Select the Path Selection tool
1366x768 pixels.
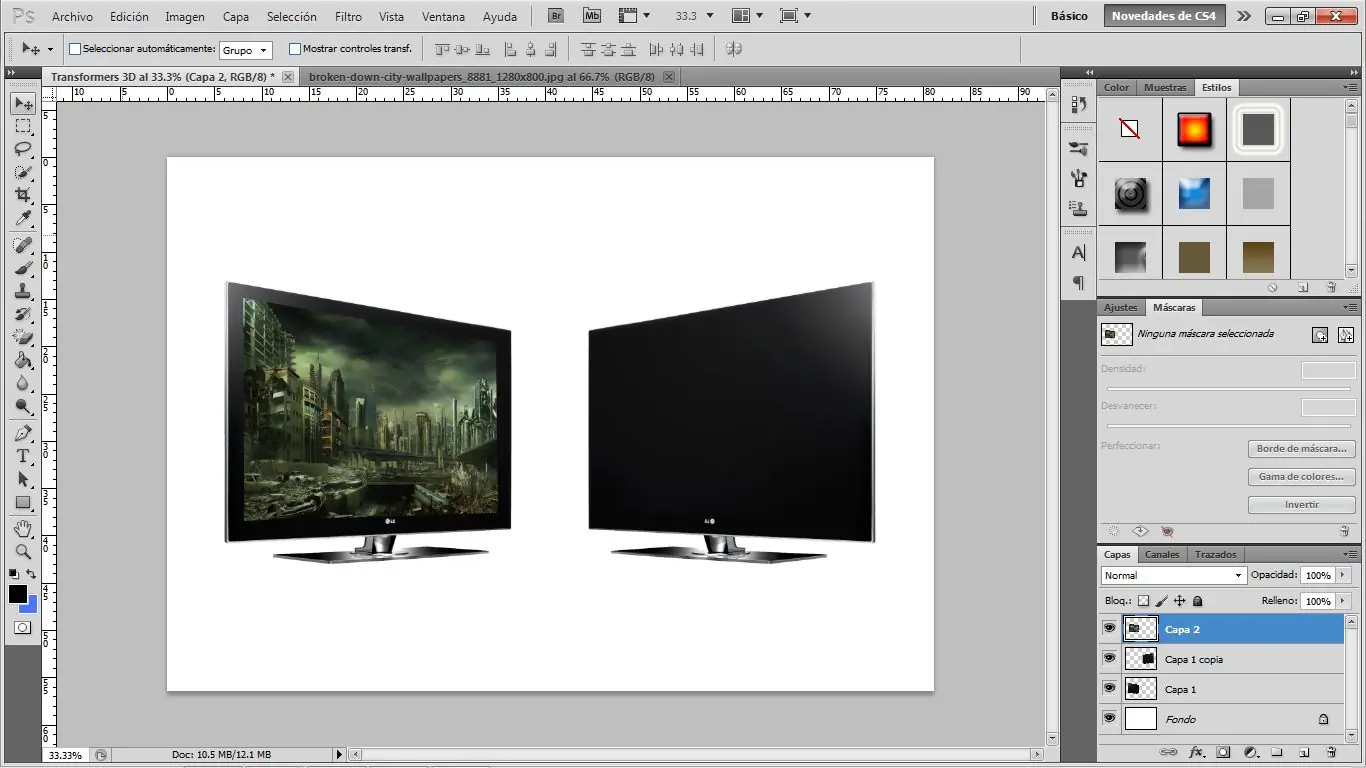point(23,479)
